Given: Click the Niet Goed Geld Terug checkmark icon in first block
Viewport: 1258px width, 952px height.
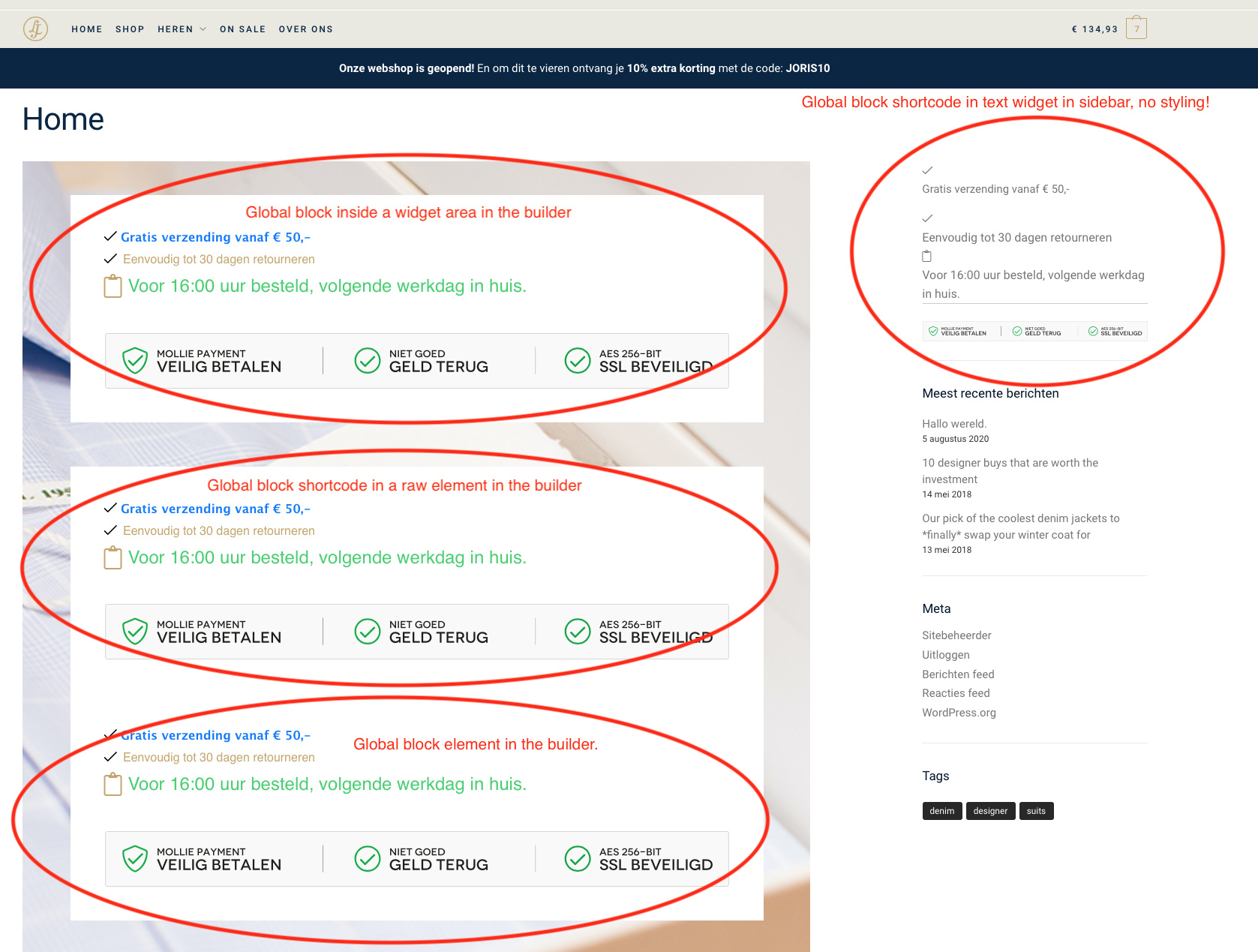Looking at the screenshot, I should 368,360.
